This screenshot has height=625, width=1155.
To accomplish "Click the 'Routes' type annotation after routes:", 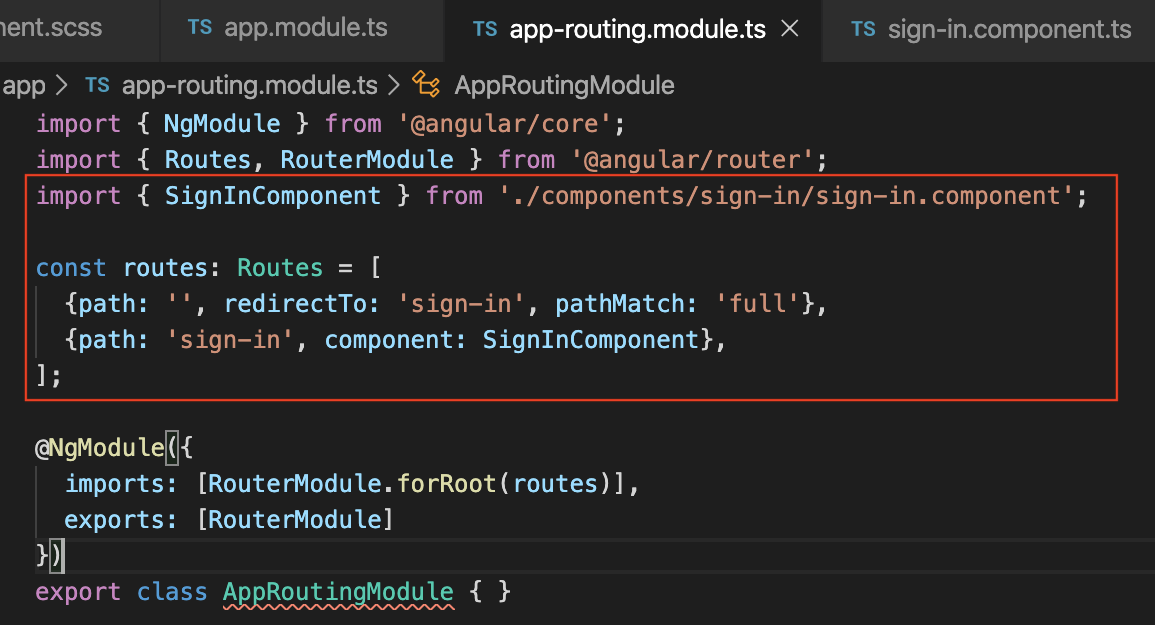I will coord(280,268).
